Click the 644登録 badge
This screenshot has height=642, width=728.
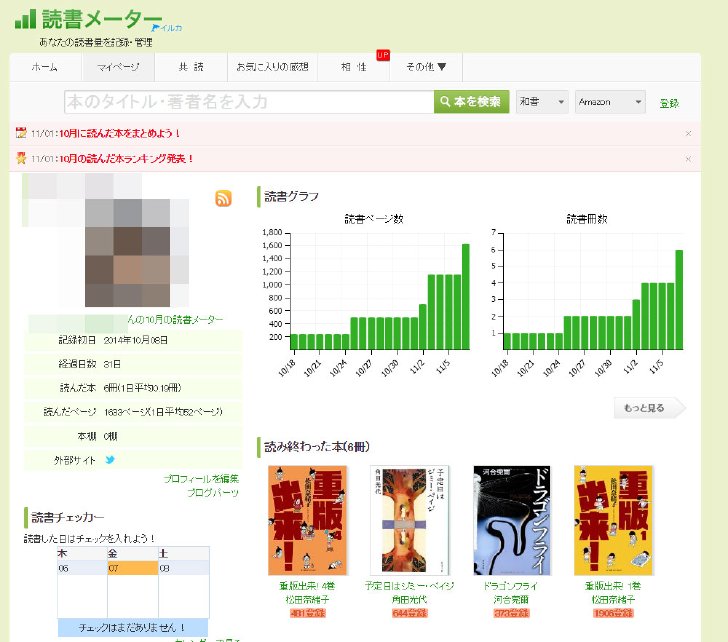[409, 613]
